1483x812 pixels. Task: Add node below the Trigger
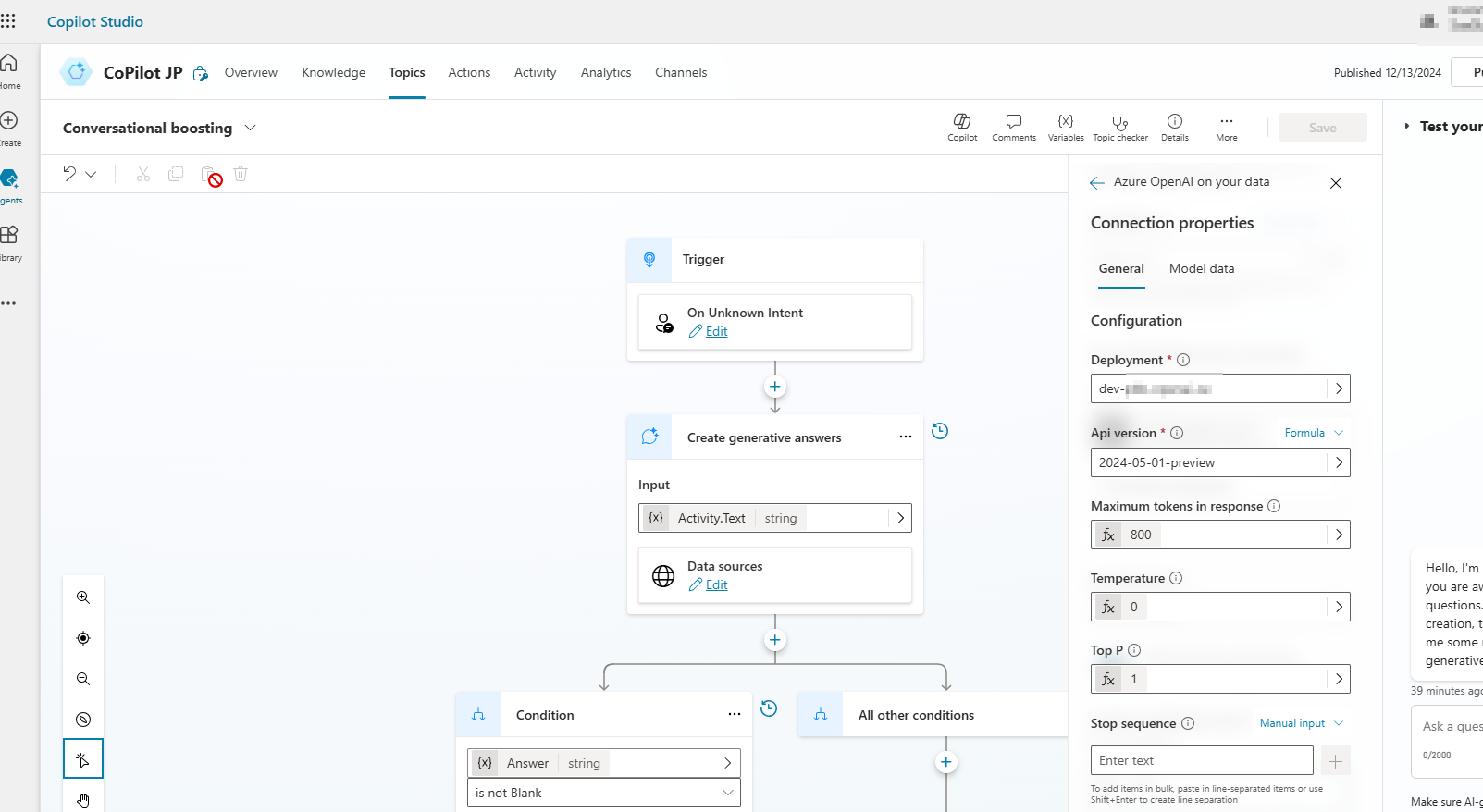coord(775,387)
